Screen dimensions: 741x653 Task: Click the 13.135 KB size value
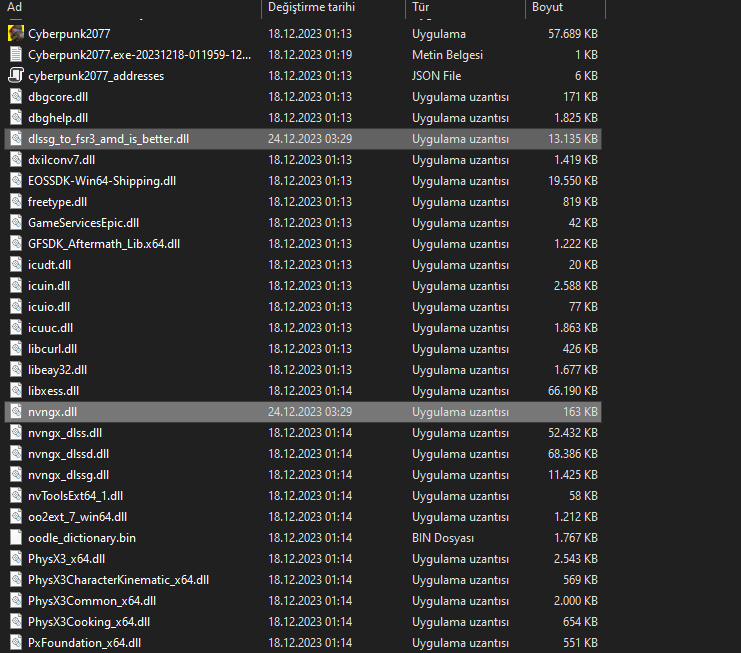pos(573,139)
